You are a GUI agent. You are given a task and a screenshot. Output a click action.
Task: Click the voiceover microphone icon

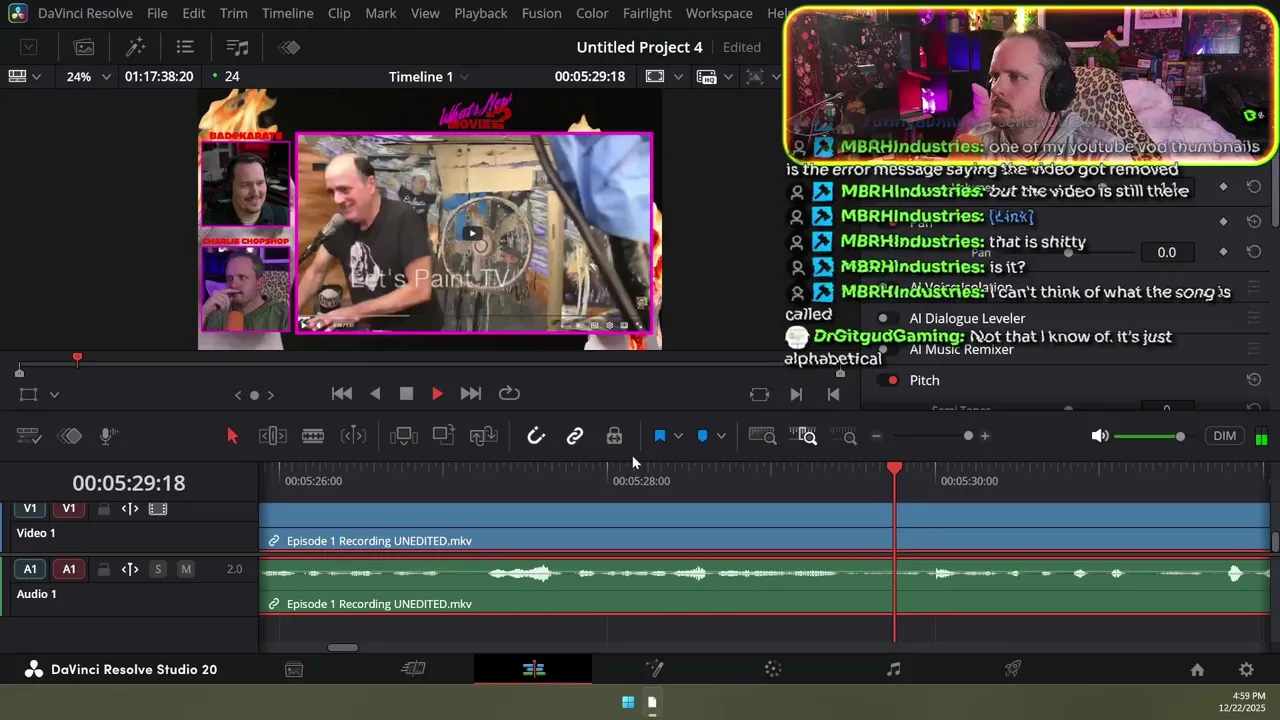point(109,436)
